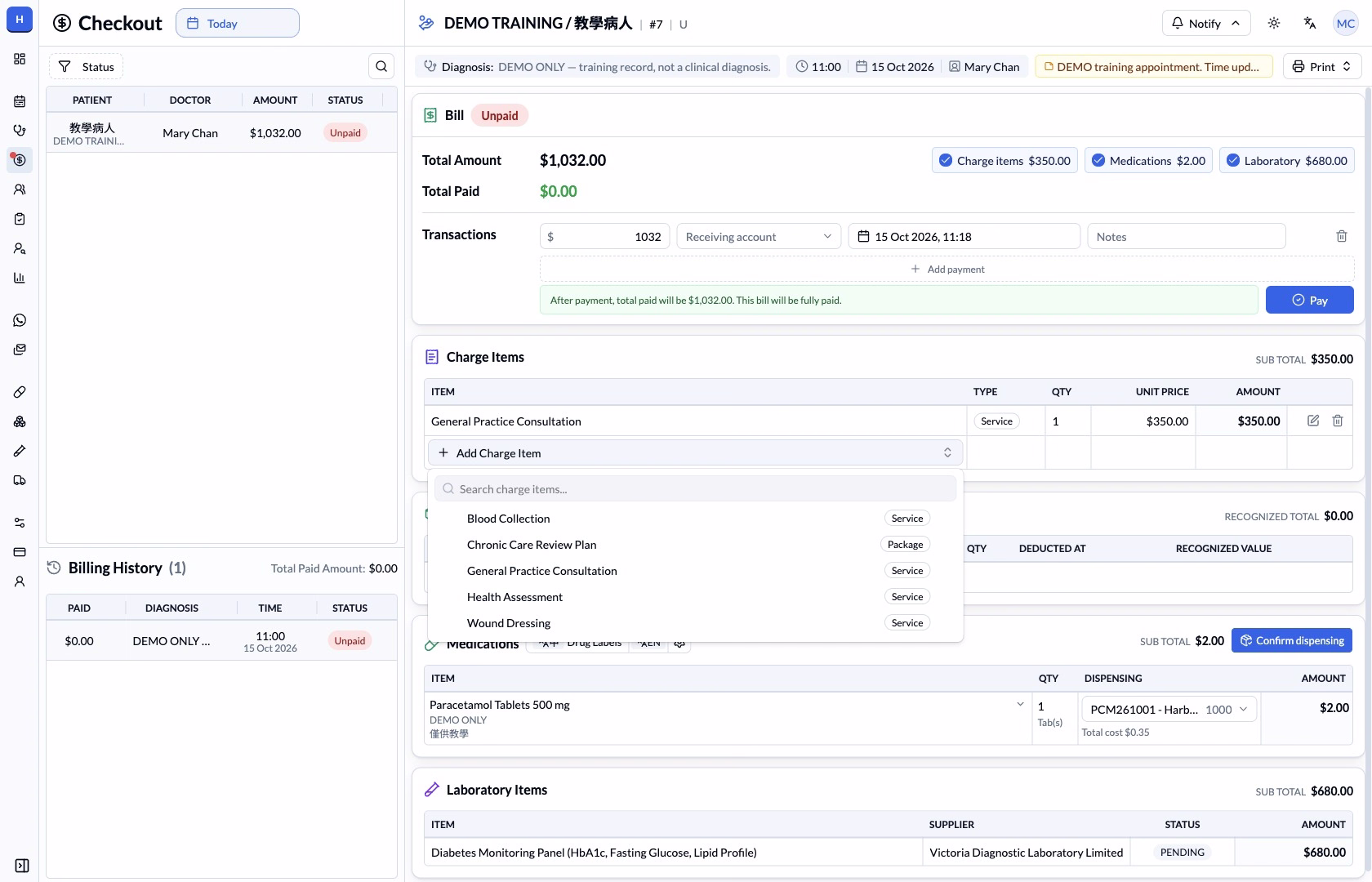
Task: Open the stethoscope consultation icon in sidebar
Action: [x=20, y=131]
